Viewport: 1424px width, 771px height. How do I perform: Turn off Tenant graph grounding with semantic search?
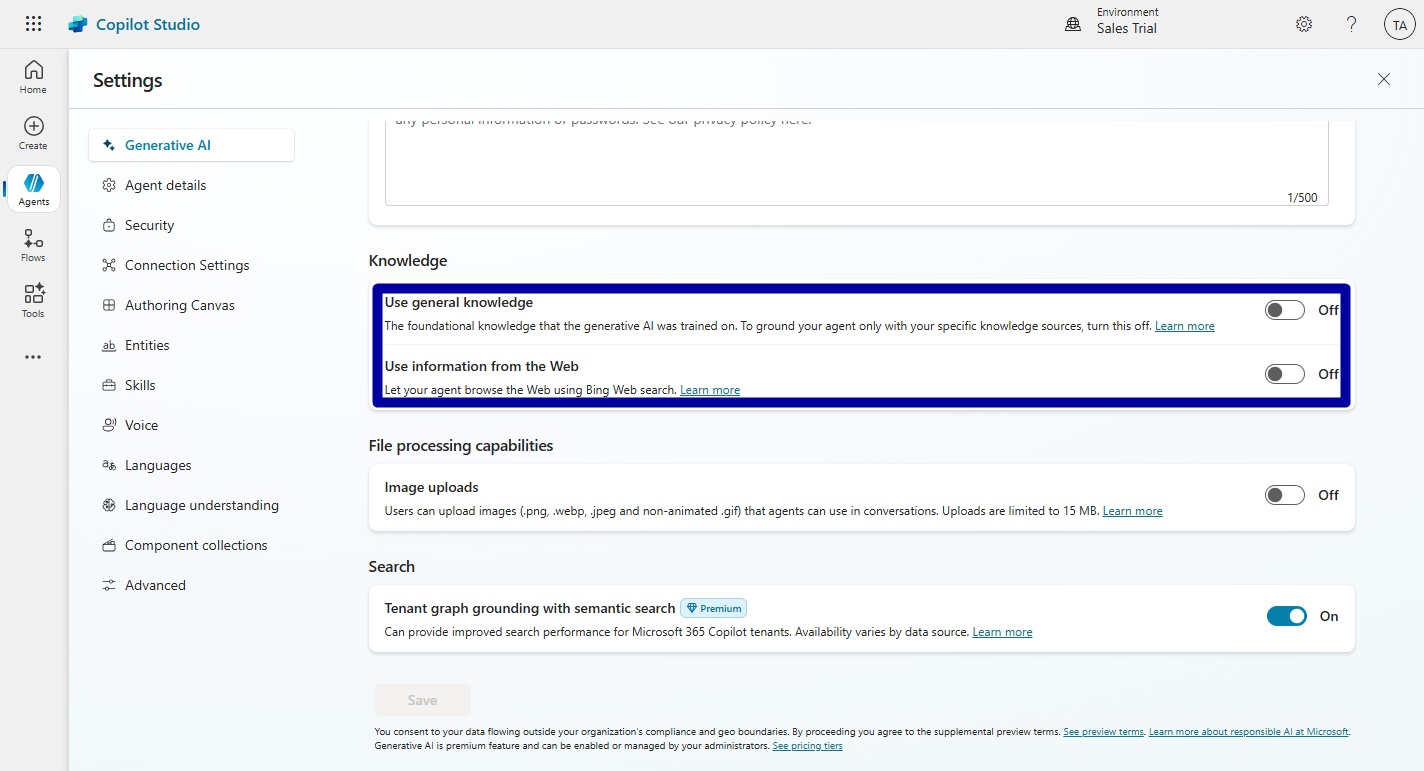pos(1286,615)
